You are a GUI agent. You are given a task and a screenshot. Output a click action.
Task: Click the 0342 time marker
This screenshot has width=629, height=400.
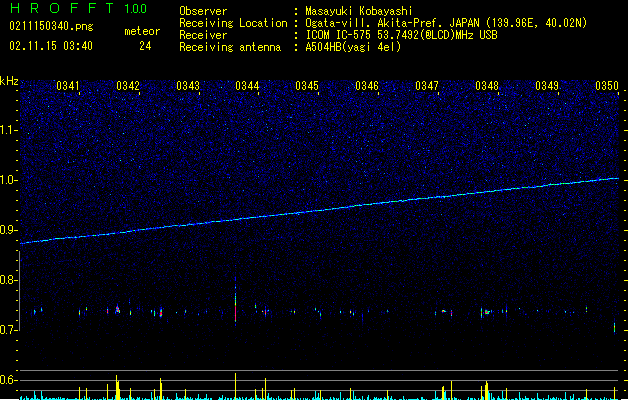click(128, 86)
